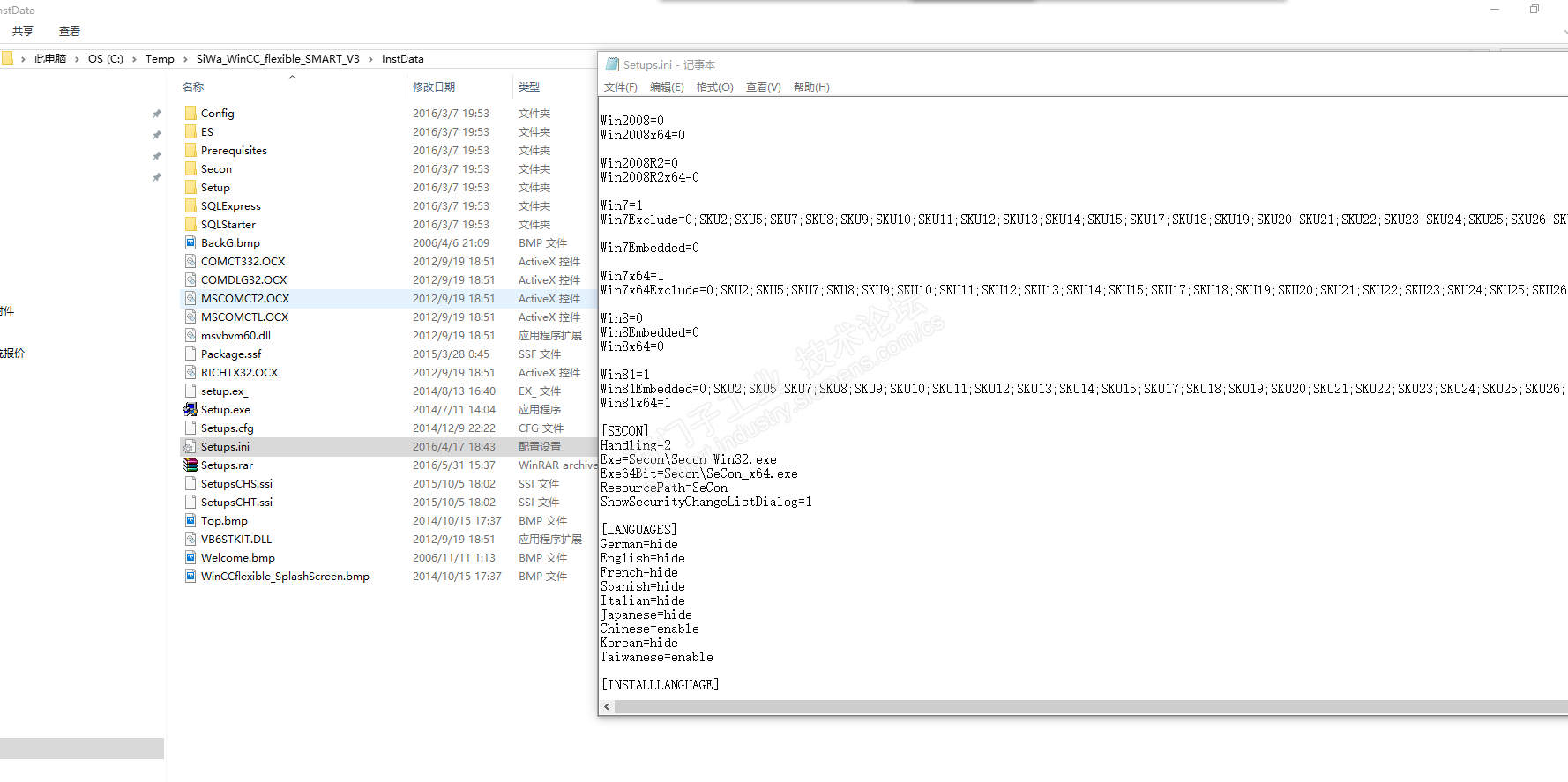This screenshot has height=782, width=1568.
Task: Click the Setups.ini settings file icon
Action: click(x=190, y=446)
